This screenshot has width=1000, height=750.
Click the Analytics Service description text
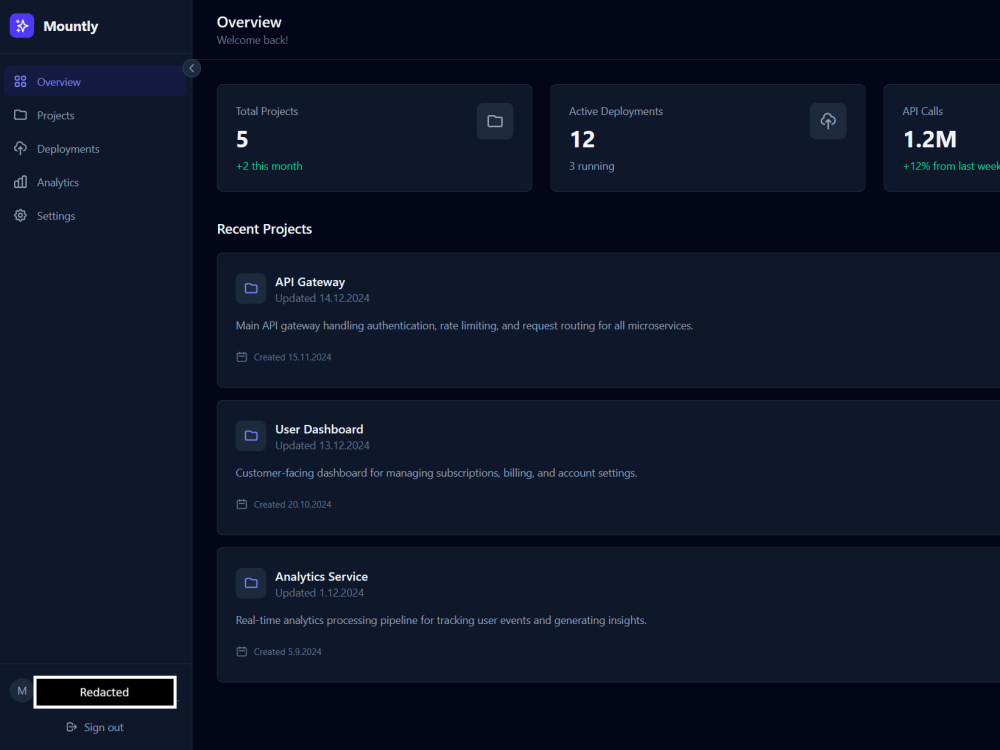pos(441,620)
